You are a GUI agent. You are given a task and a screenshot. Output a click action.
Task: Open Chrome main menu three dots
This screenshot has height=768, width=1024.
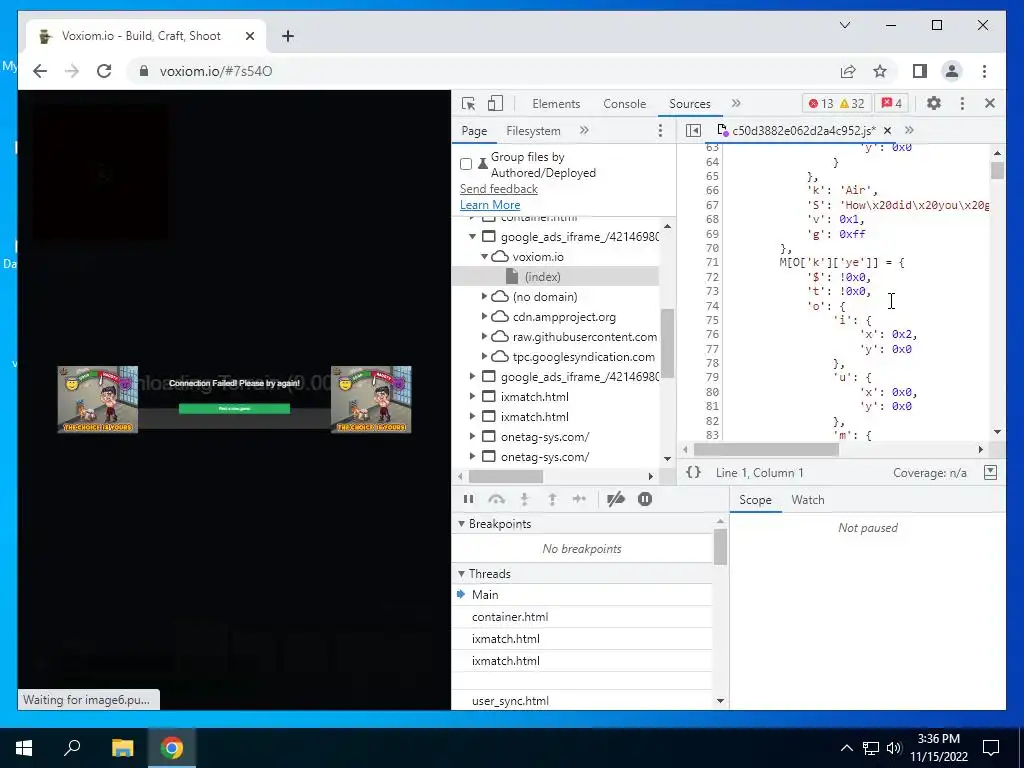984,71
